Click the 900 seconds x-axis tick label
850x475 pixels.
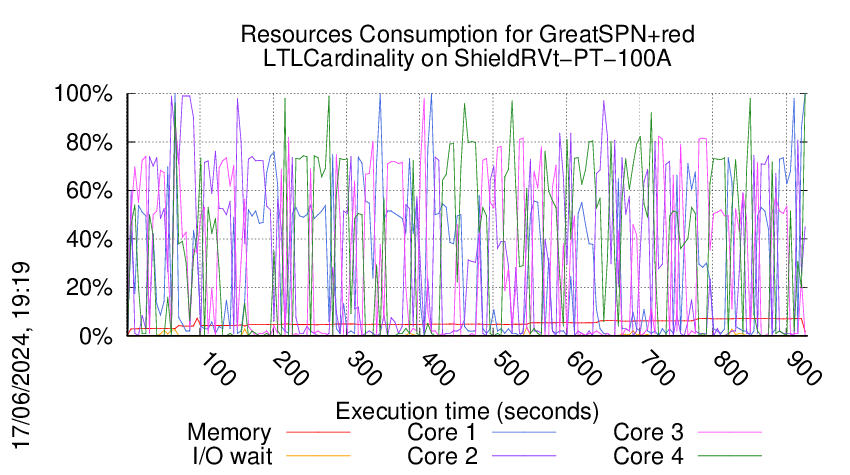pyautogui.click(x=804, y=370)
